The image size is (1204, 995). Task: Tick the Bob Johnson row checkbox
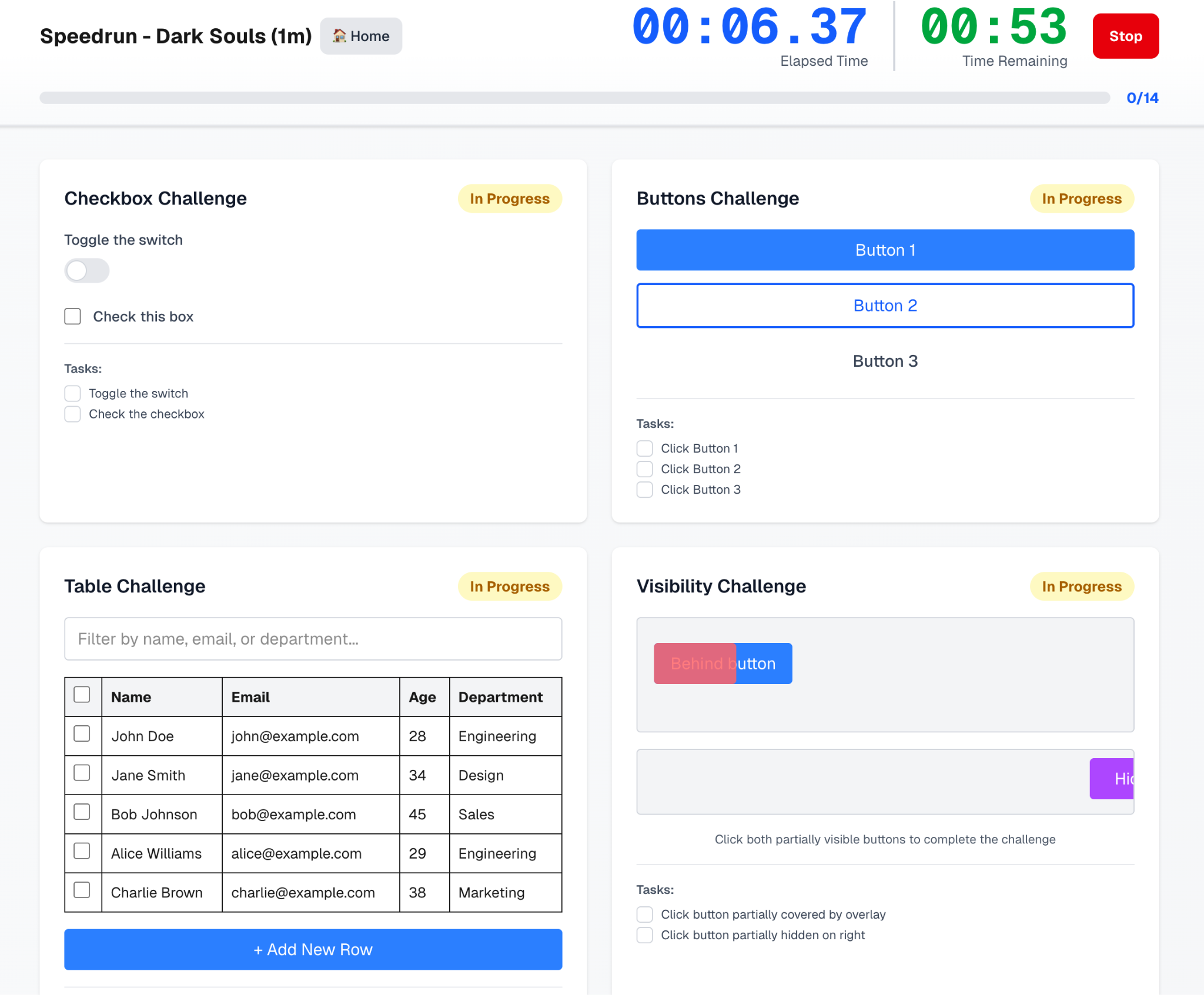82,812
